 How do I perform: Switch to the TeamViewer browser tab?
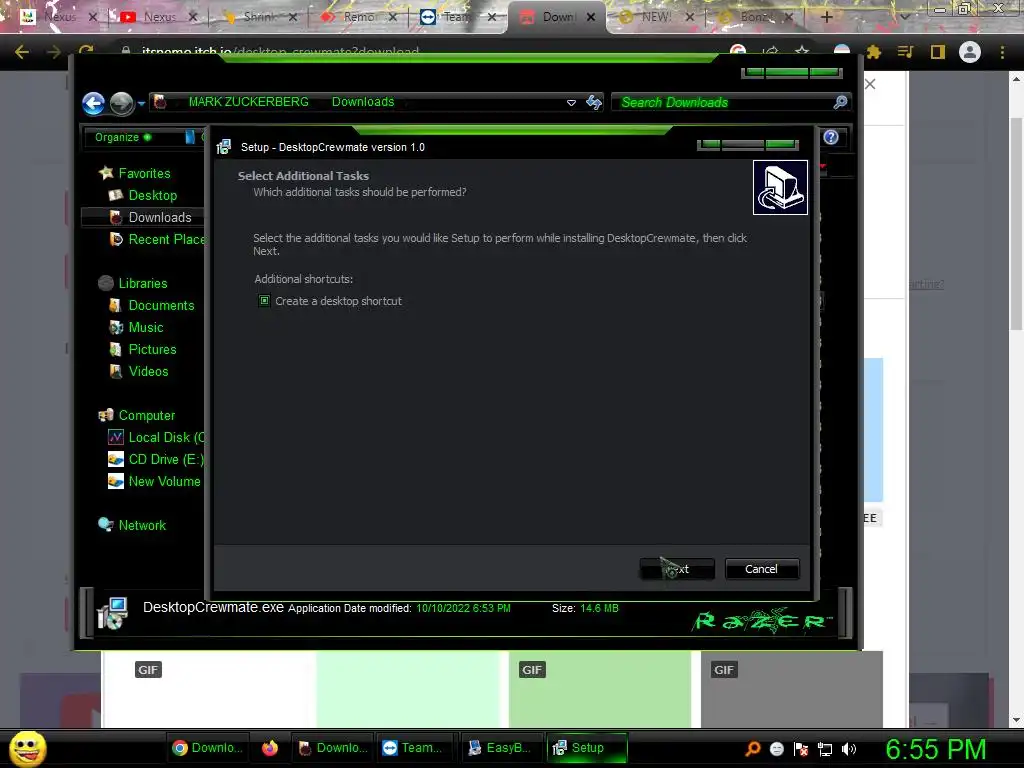coord(456,17)
